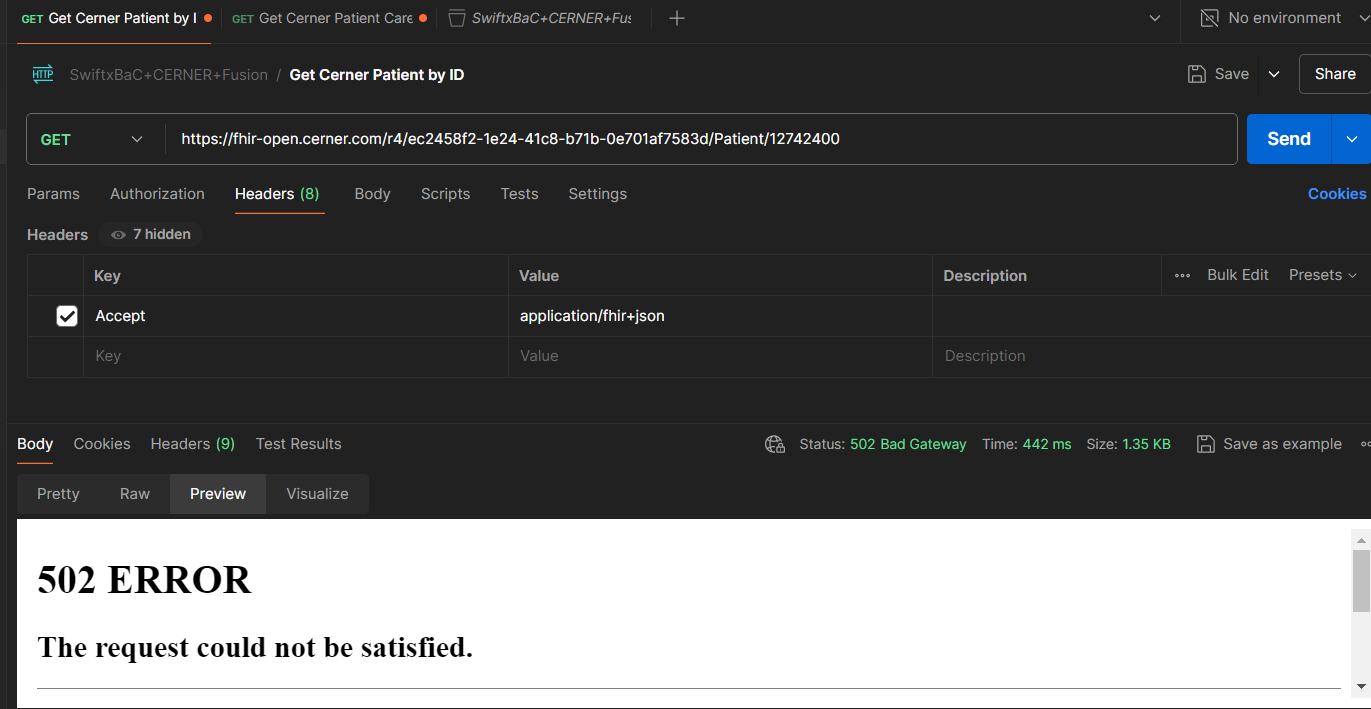Switch to the Authorization tab
The height and width of the screenshot is (709, 1371).
tap(157, 193)
